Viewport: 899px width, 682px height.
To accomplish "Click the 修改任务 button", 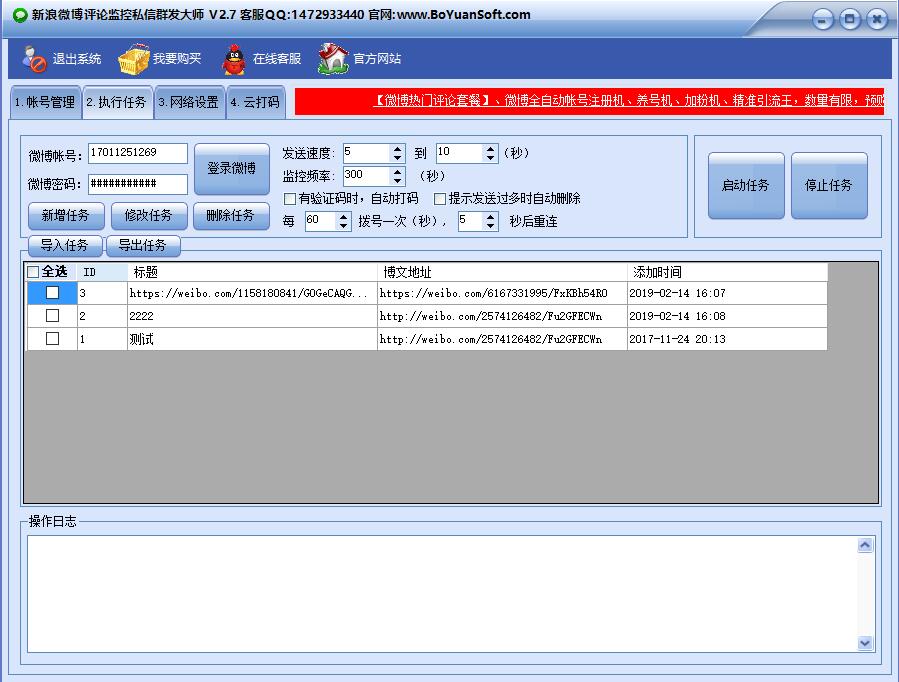I will (x=149, y=215).
